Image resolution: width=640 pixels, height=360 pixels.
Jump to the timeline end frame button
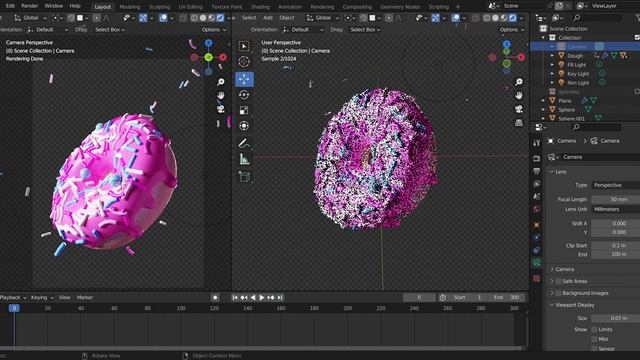pos(280,298)
